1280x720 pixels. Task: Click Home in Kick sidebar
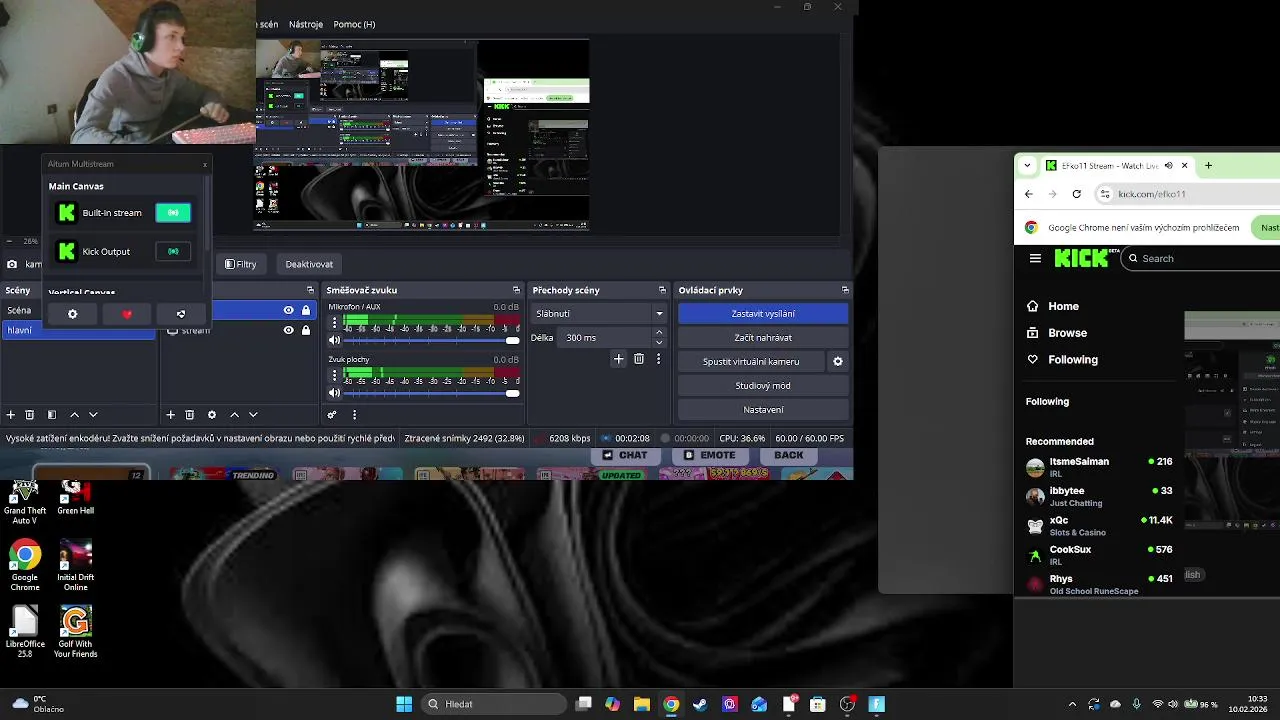(x=1063, y=306)
